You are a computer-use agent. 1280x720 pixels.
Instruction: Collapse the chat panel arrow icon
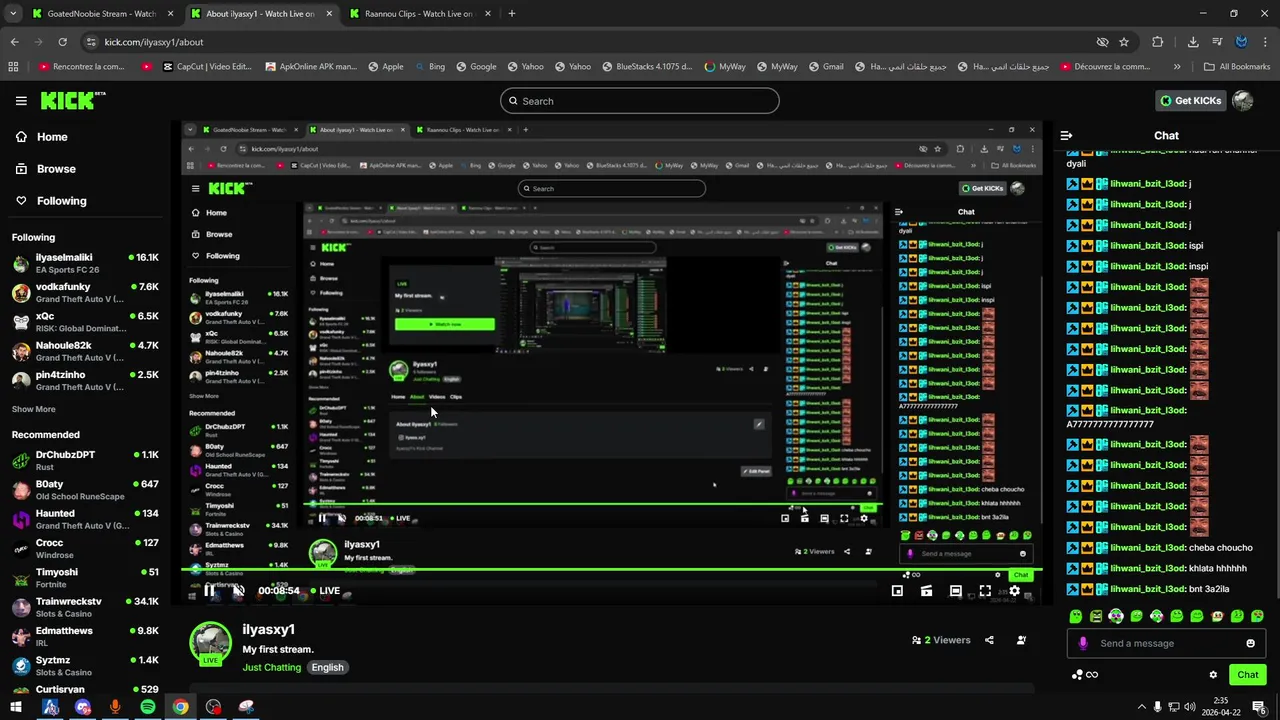point(1066,135)
